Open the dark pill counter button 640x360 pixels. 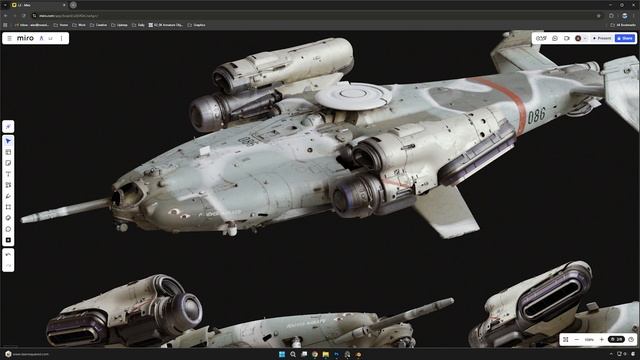click(x=616, y=339)
